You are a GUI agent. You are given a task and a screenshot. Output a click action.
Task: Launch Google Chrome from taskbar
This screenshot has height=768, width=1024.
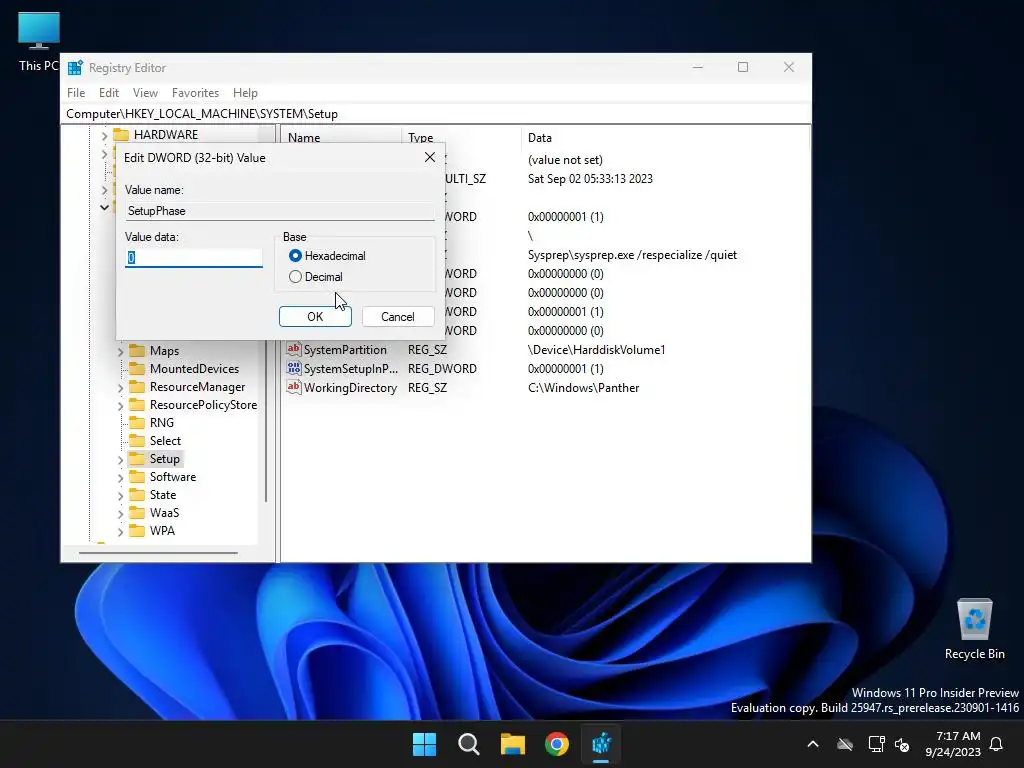coord(557,744)
